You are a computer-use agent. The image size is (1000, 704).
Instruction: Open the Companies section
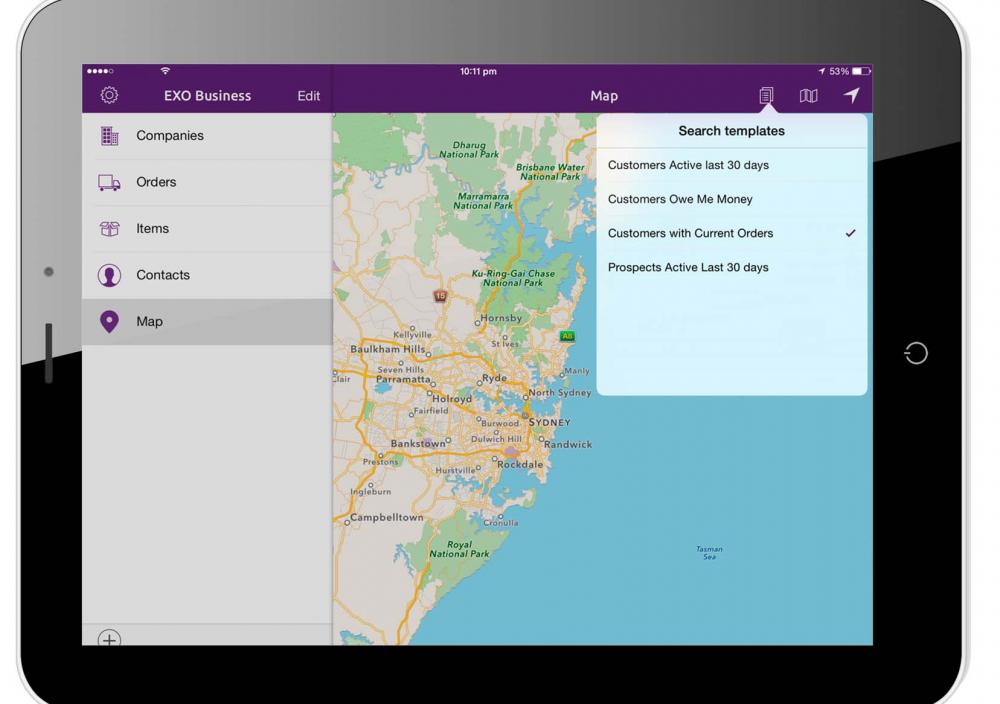[x=207, y=136]
